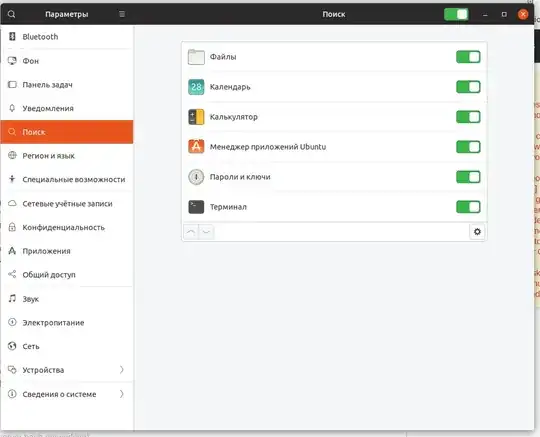Open search locations gear settings
Screen dimensions: 540x437
477,232
